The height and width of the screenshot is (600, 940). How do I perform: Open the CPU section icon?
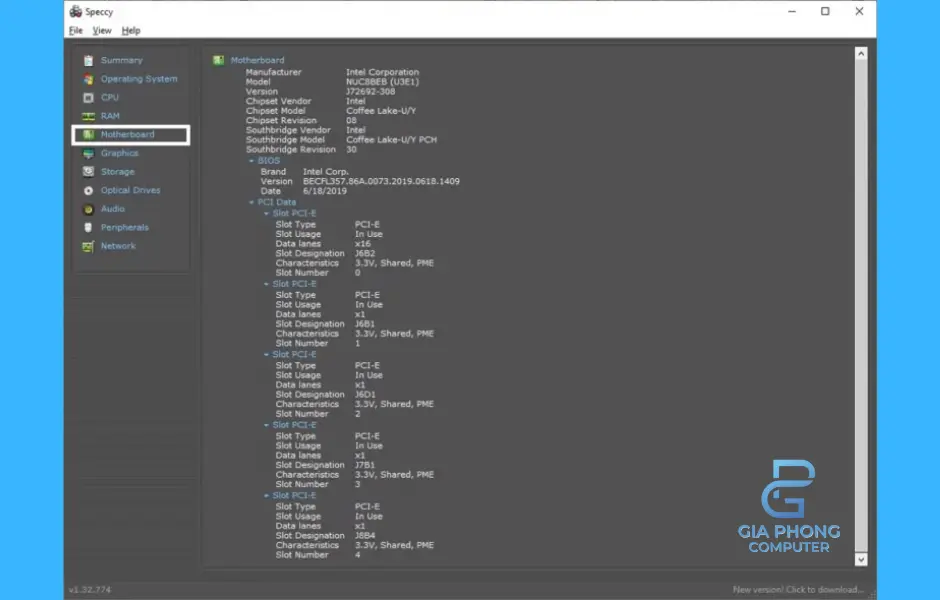[x=88, y=98]
